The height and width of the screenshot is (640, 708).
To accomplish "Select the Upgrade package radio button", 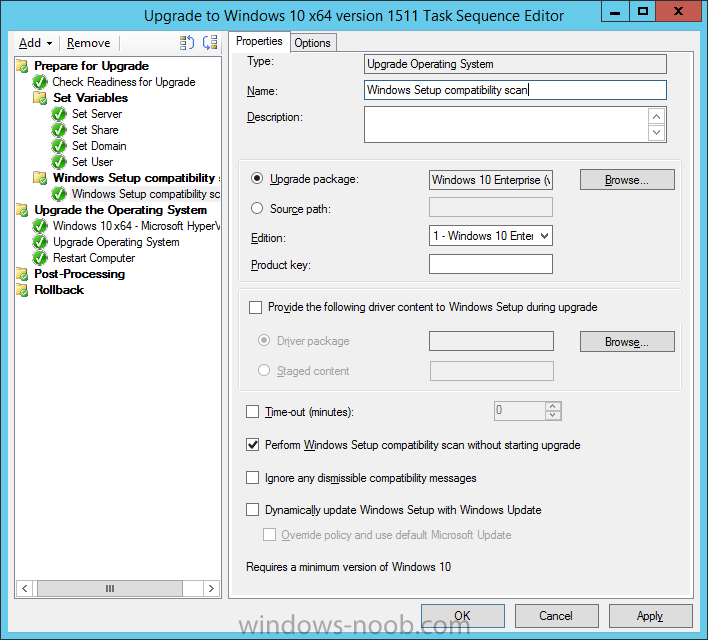I will (x=257, y=178).
